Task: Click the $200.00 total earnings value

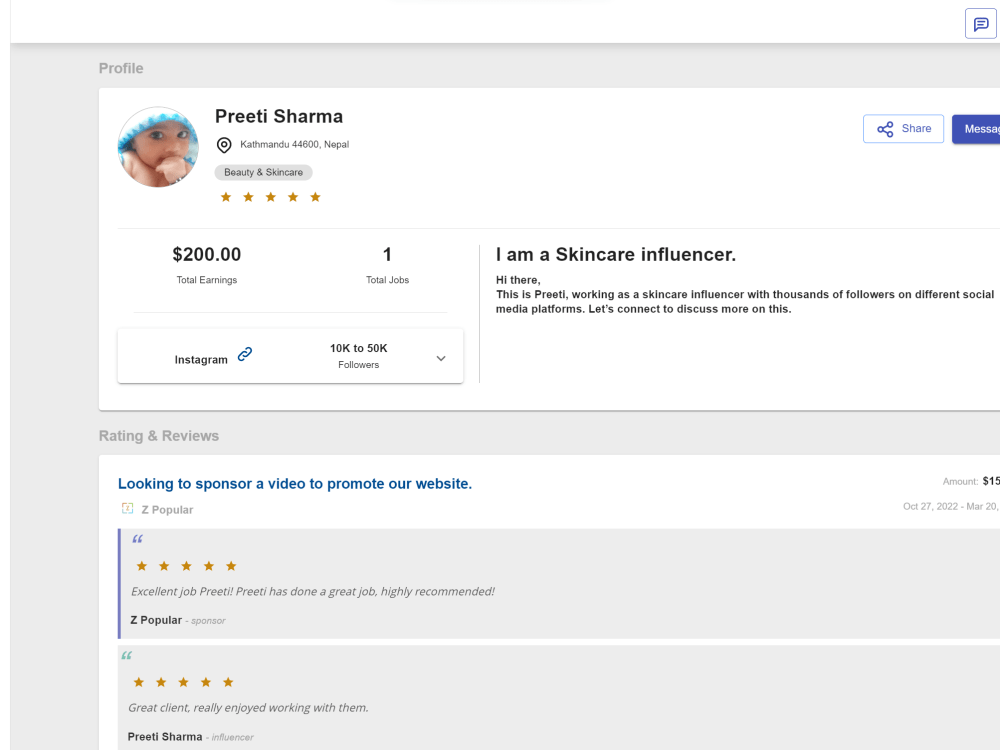Action: (207, 254)
